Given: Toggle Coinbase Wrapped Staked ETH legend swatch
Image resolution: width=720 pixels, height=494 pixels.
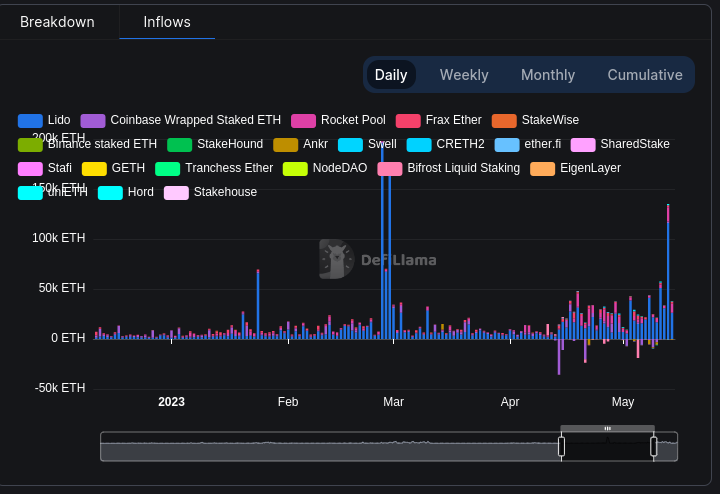Looking at the screenshot, I should [93, 121].
